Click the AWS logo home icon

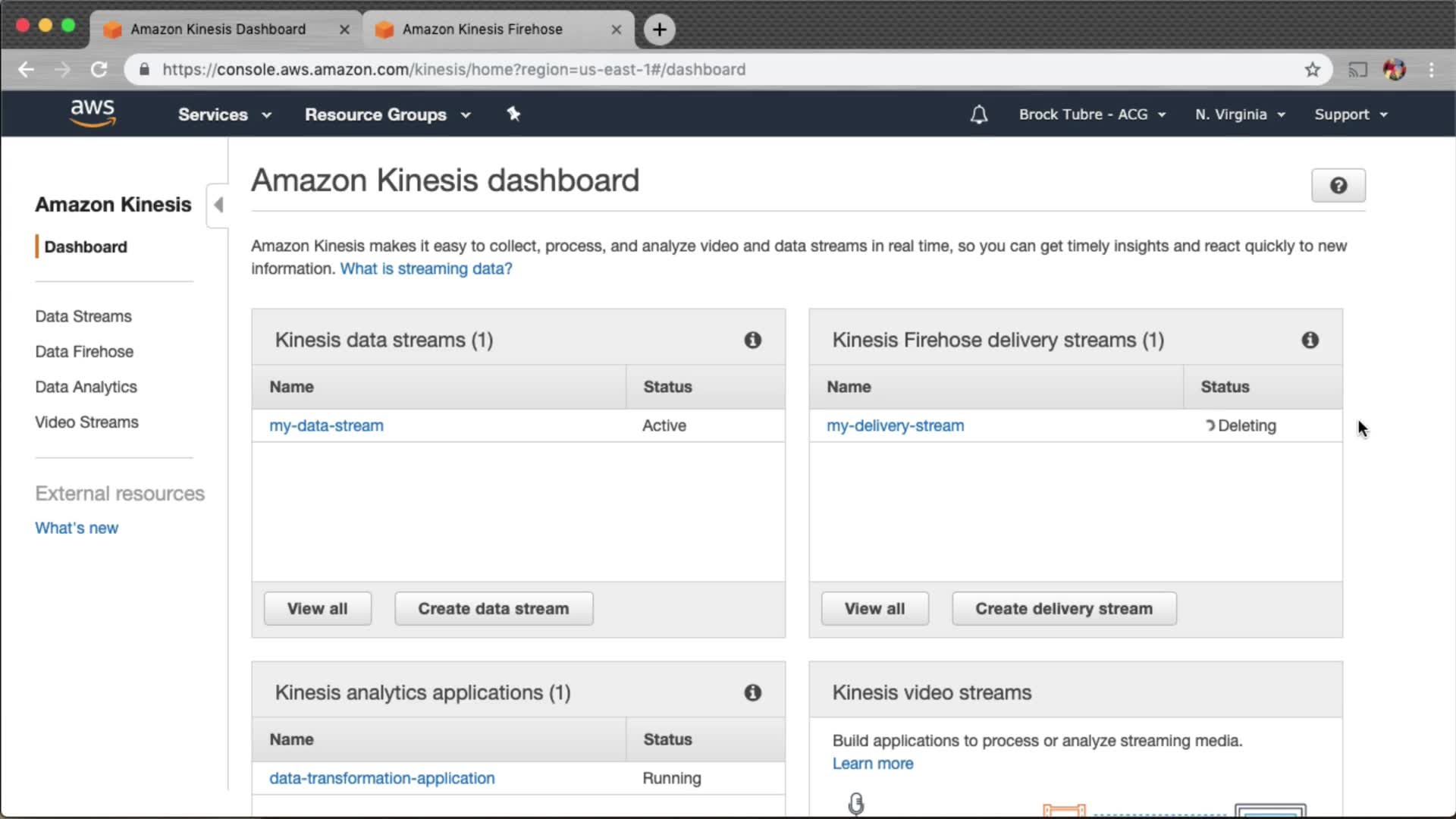93,113
